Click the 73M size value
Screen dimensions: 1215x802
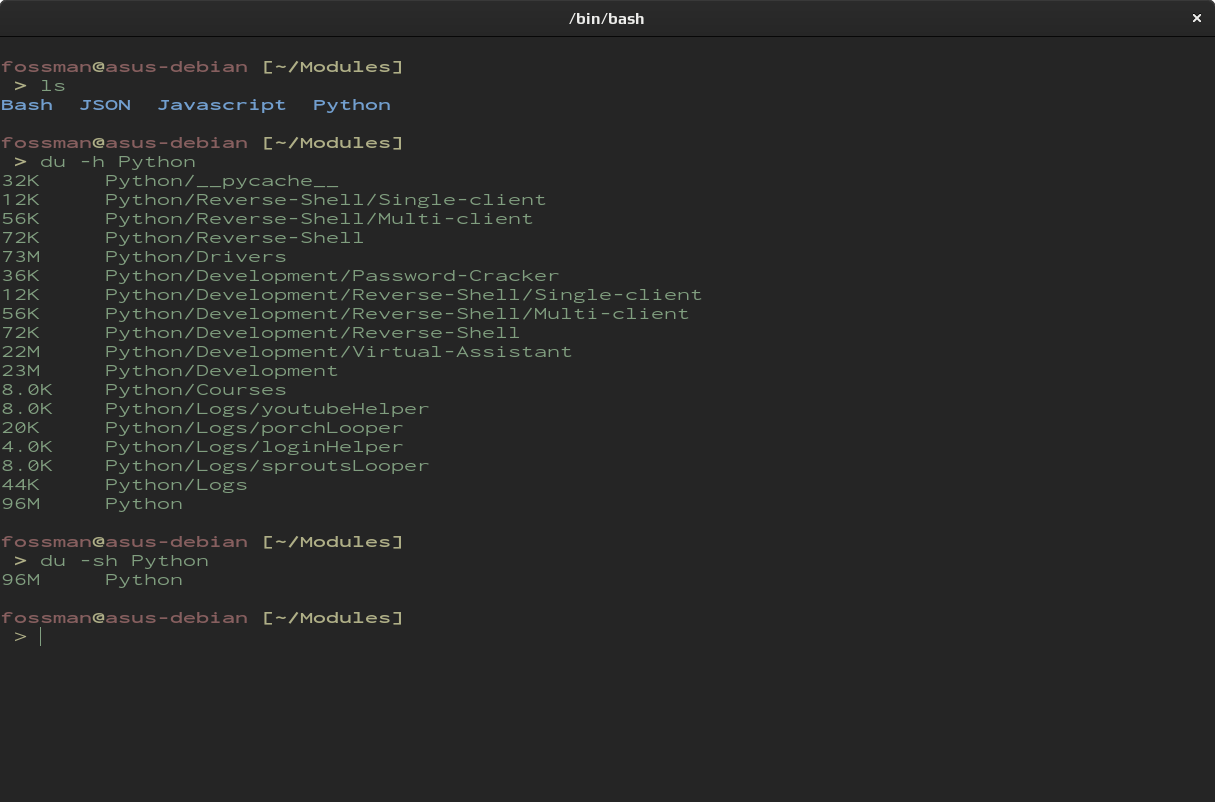tap(21, 257)
